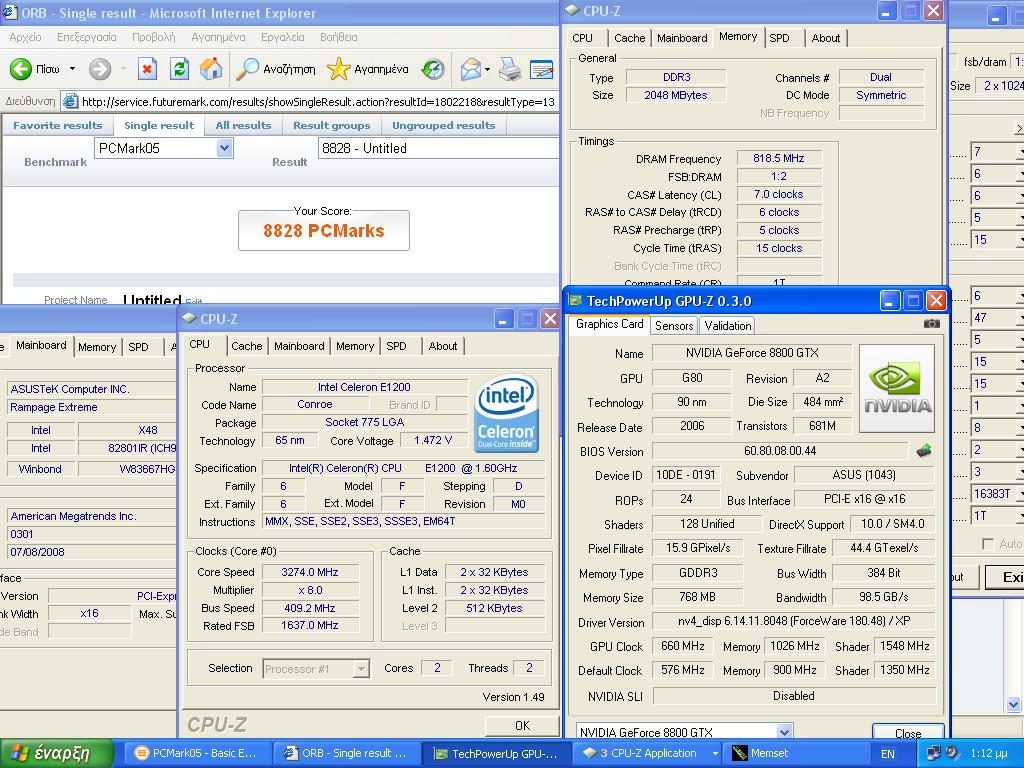Select the Cache tab in the front CPU-Z window
This screenshot has width=1024, height=768.
(247, 346)
